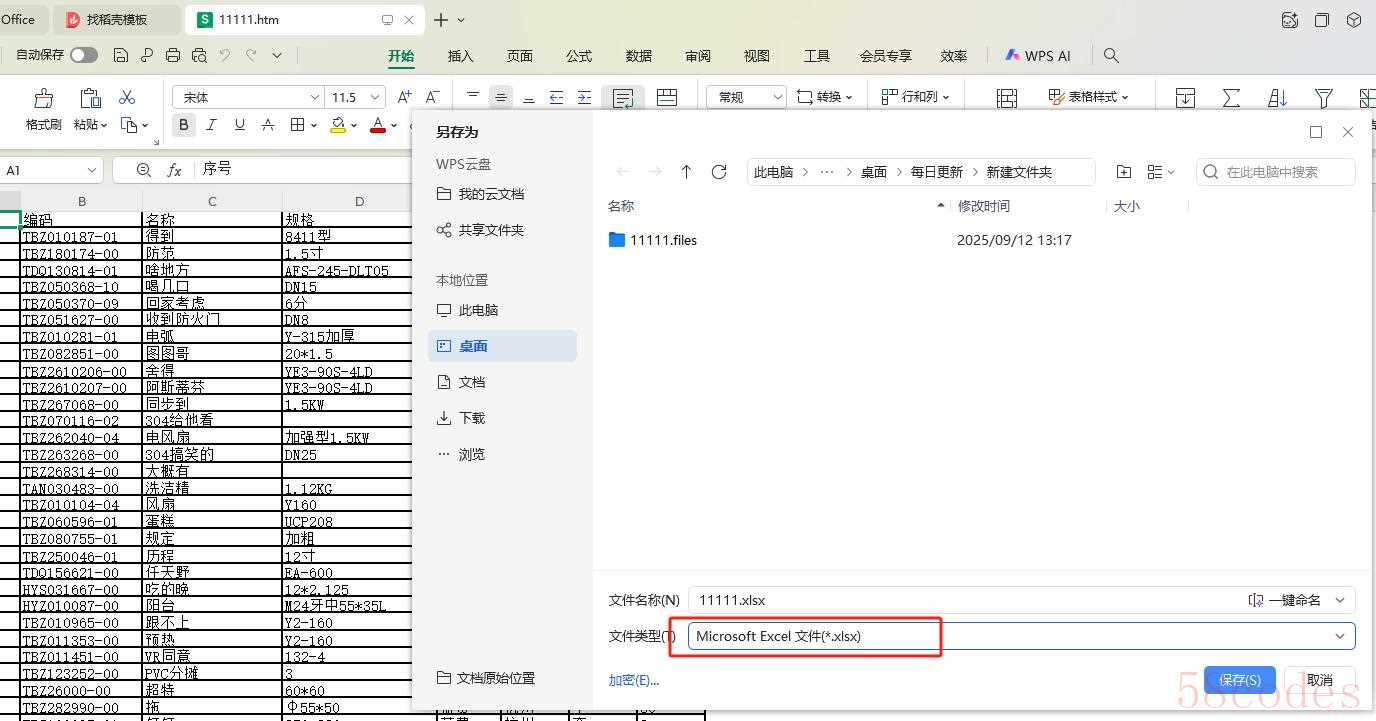Expand the 宋体 font name dropdown
Image resolution: width=1376 pixels, height=721 pixels.
pos(314,97)
